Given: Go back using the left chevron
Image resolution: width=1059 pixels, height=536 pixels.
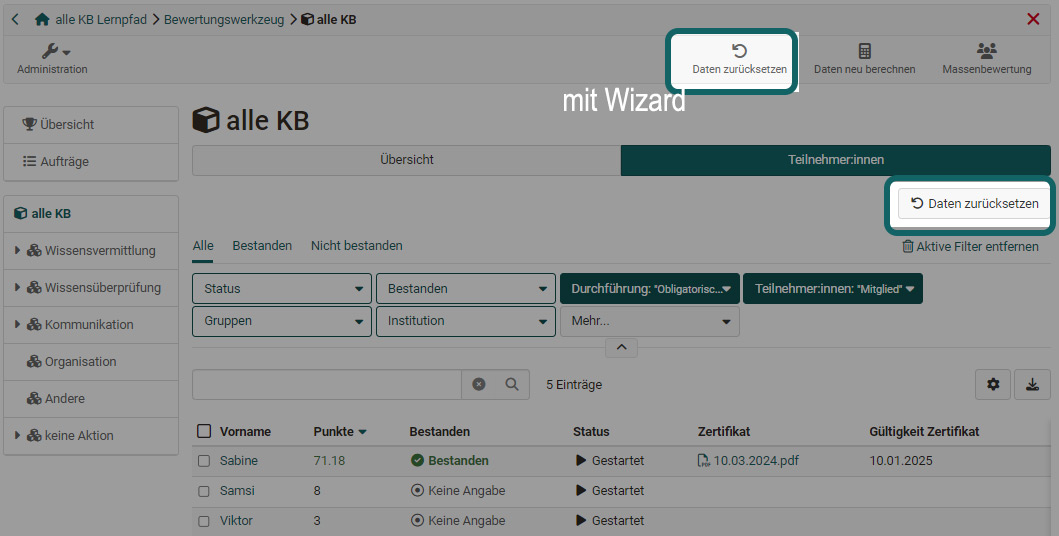Looking at the screenshot, I should [15, 19].
